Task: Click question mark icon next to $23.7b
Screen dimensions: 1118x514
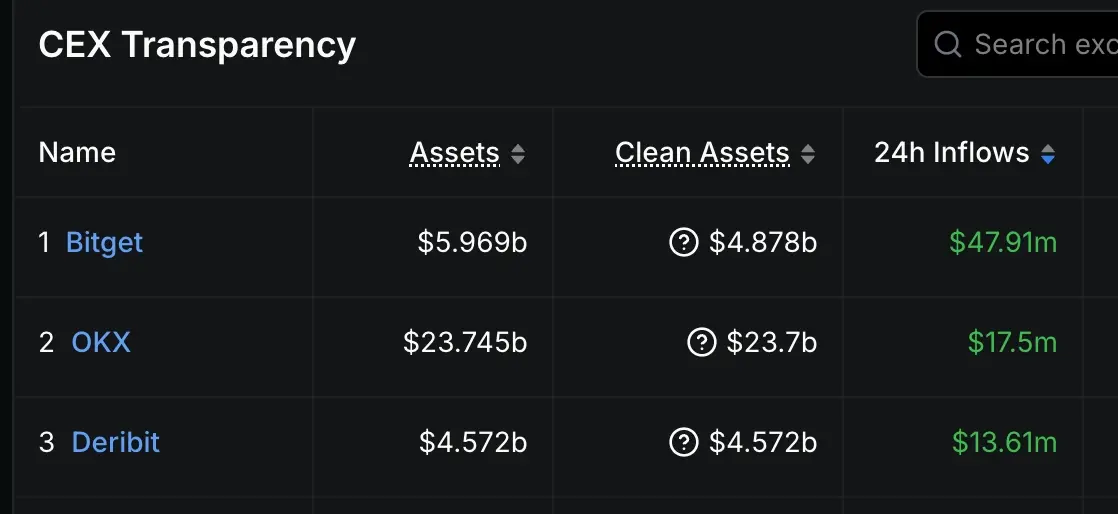Action: 702,343
